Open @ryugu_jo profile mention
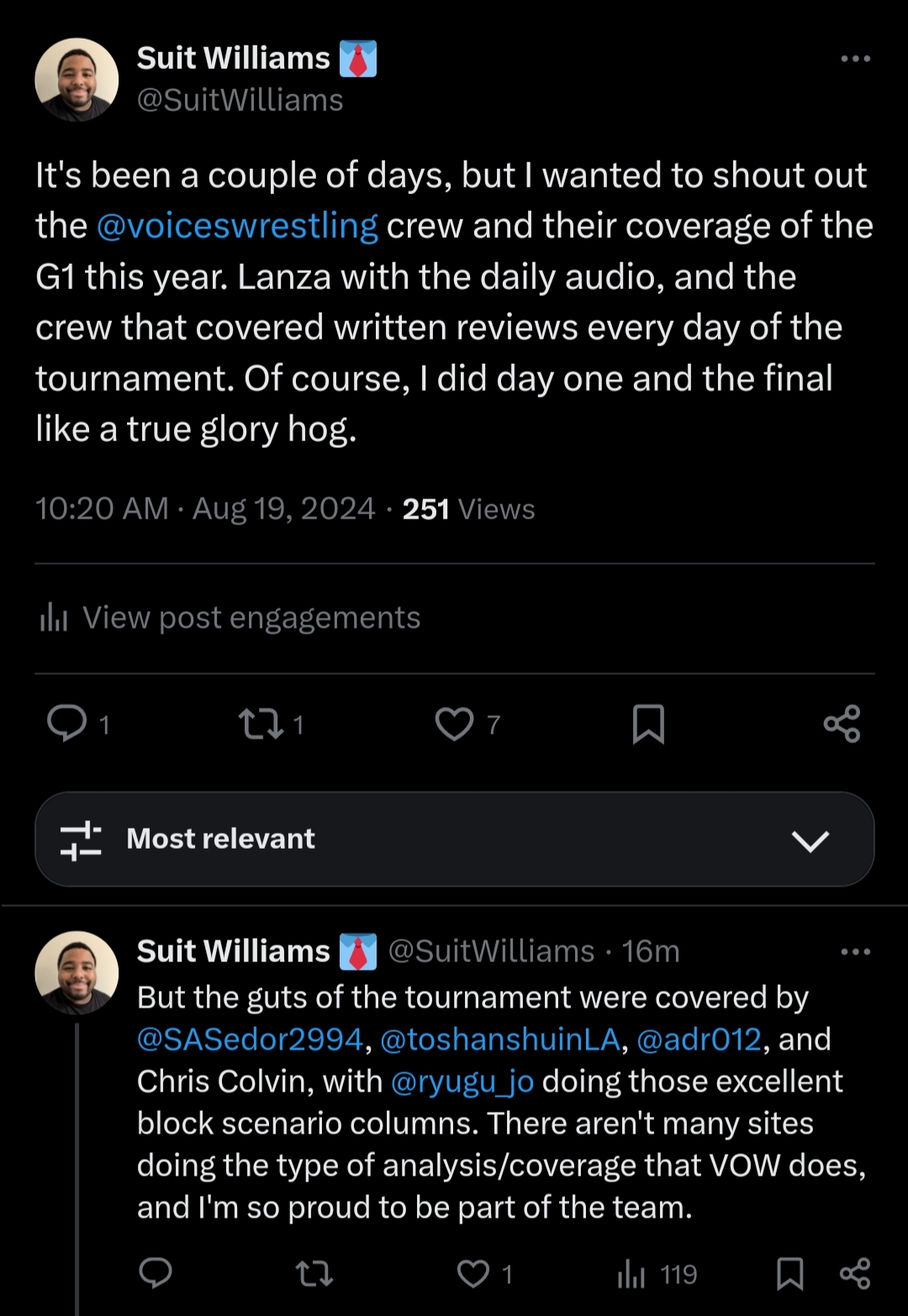Viewport: 908px width, 1316px height. coord(462,1082)
